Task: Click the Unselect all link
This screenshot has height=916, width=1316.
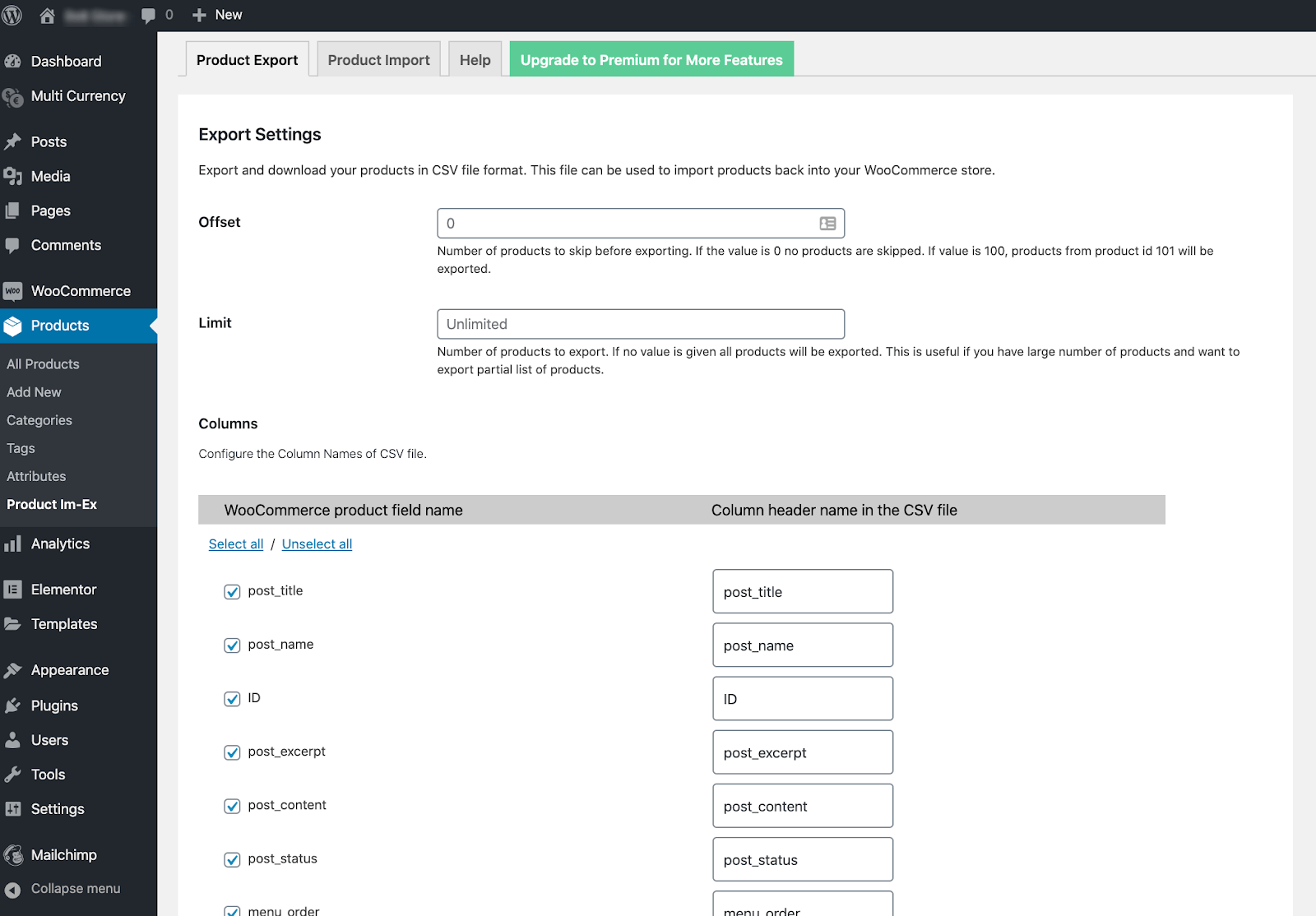Action: coord(317,544)
